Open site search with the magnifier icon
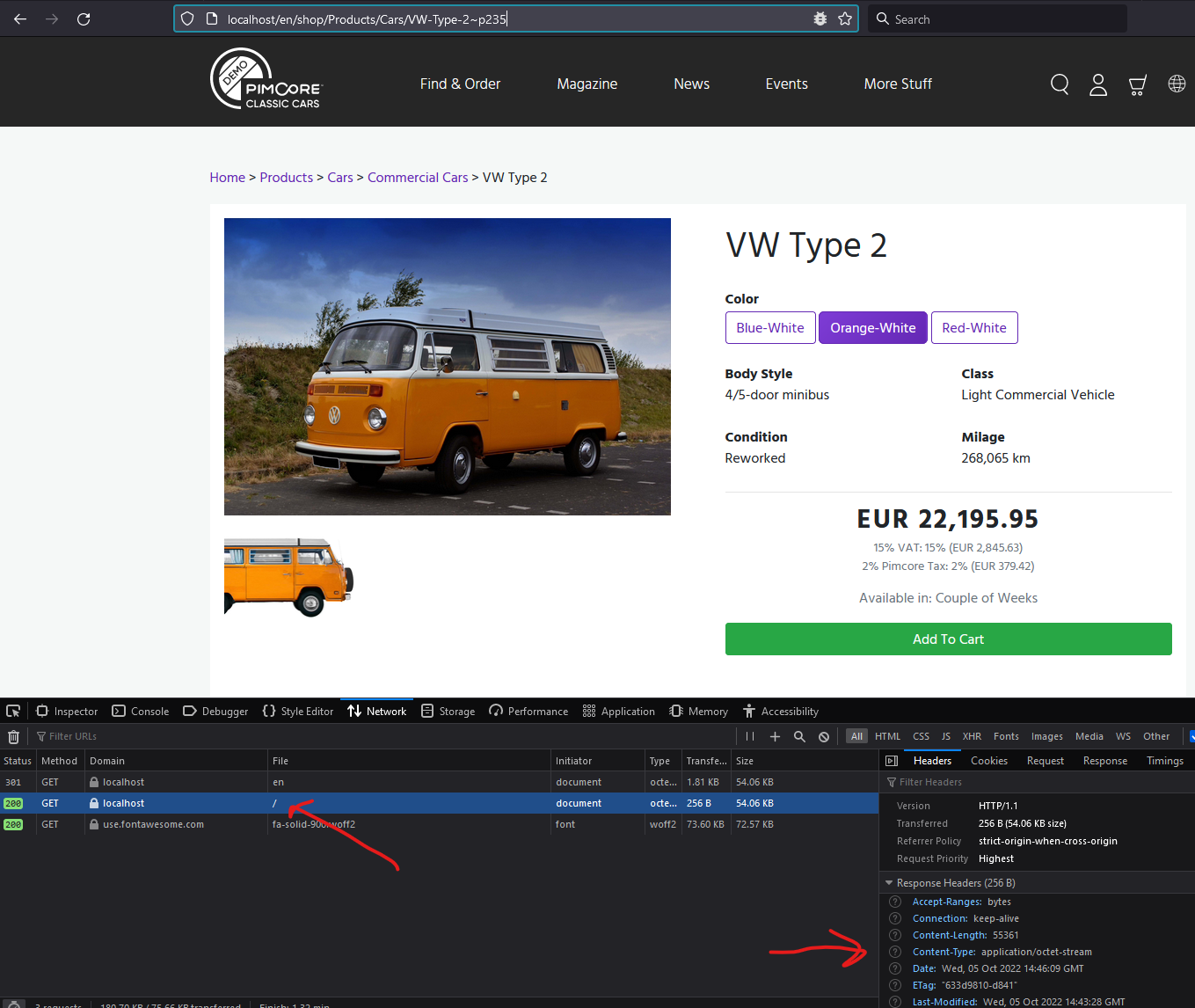 [1059, 84]
